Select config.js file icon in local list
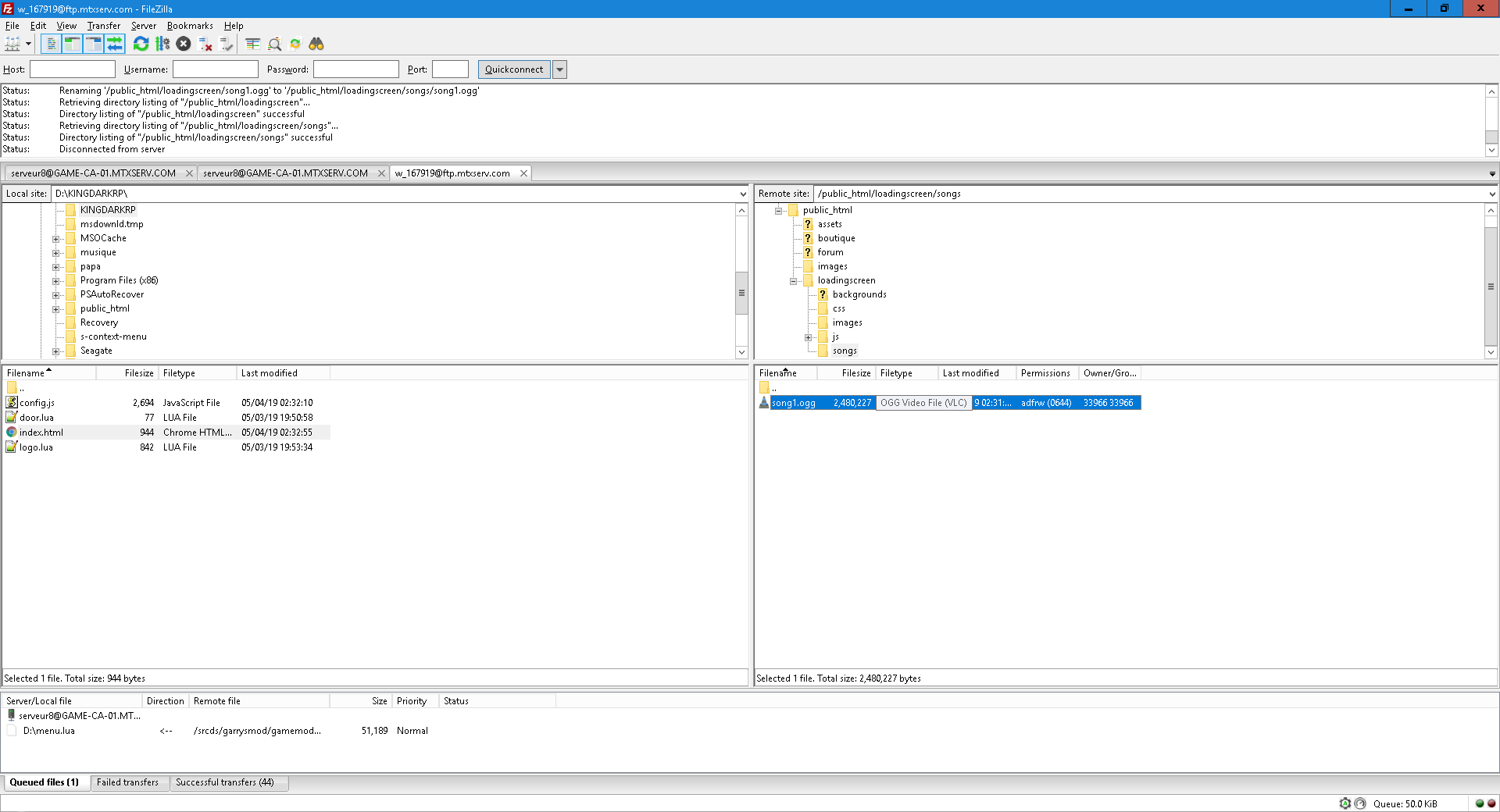This screenshot has height=812, width=1500. point(12,403)
